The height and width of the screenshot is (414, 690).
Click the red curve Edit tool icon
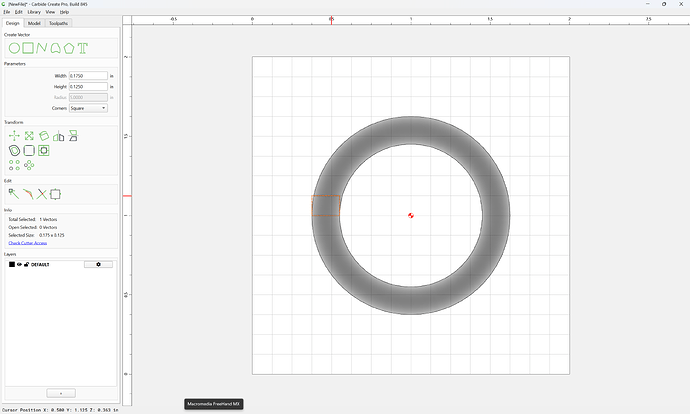click(28, 194)
